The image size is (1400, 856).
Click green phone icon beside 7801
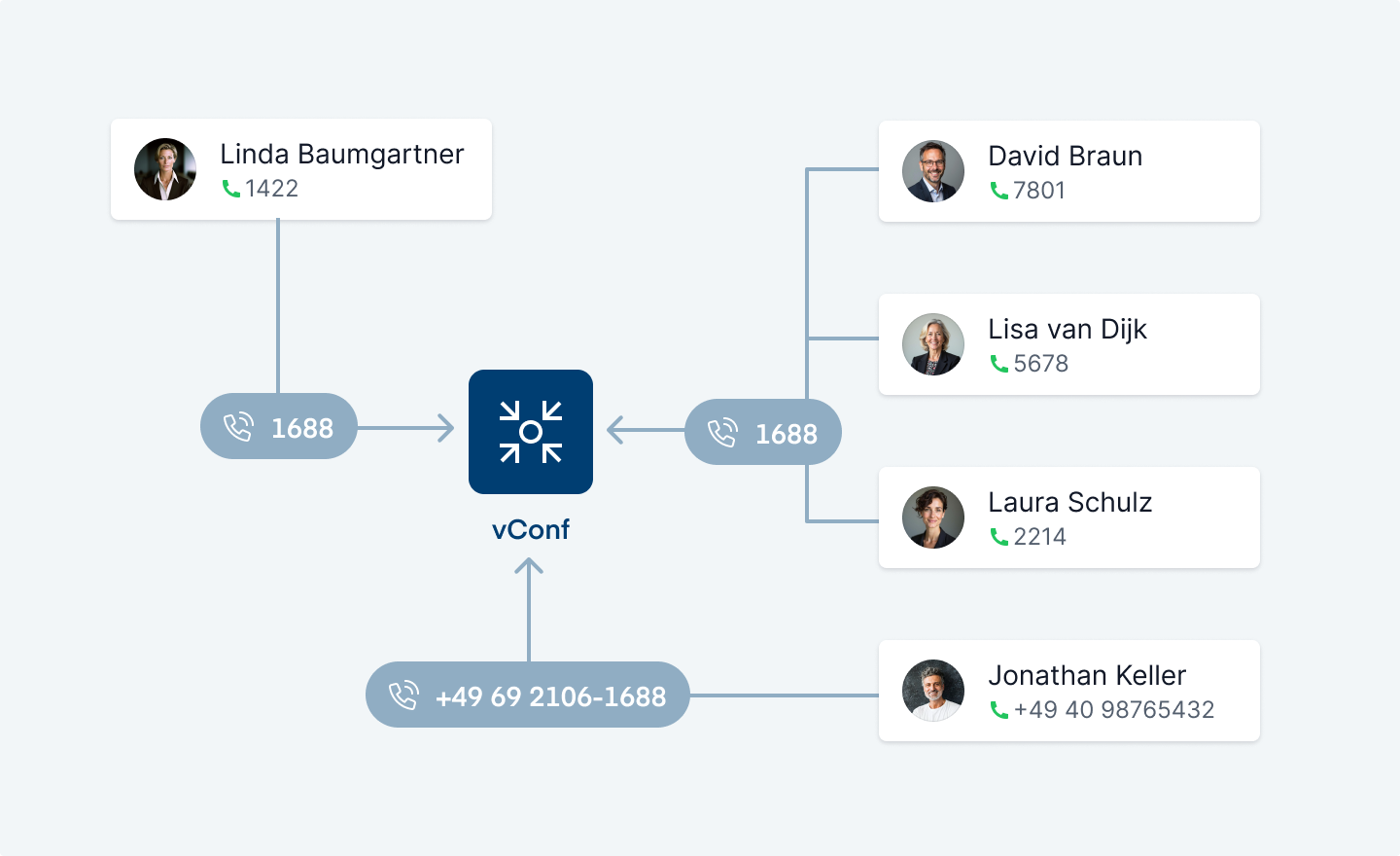999,191
